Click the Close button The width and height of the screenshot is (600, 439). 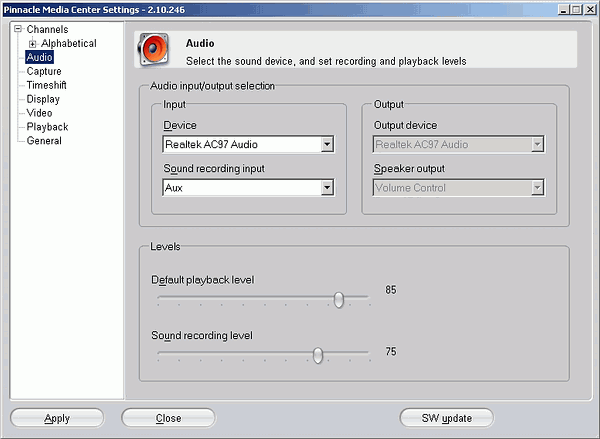pos(168,418)
